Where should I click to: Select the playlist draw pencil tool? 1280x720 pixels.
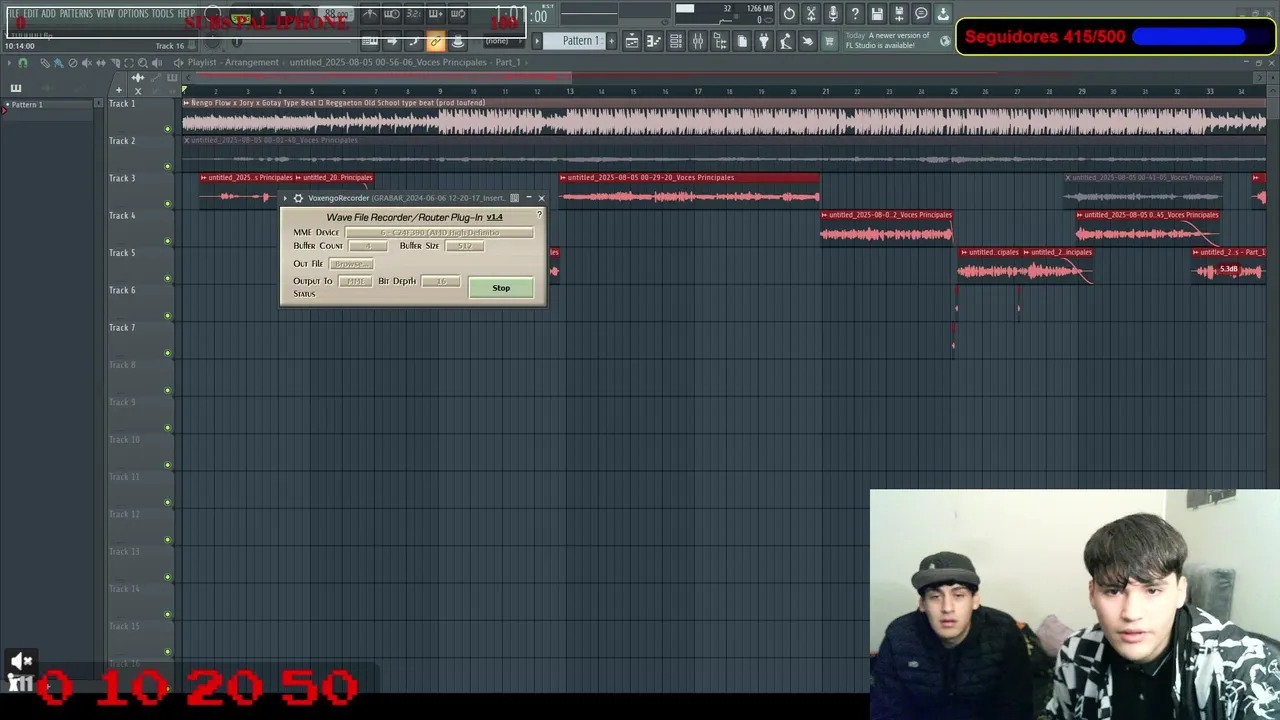pyautogui.click(x=45, y=63)
